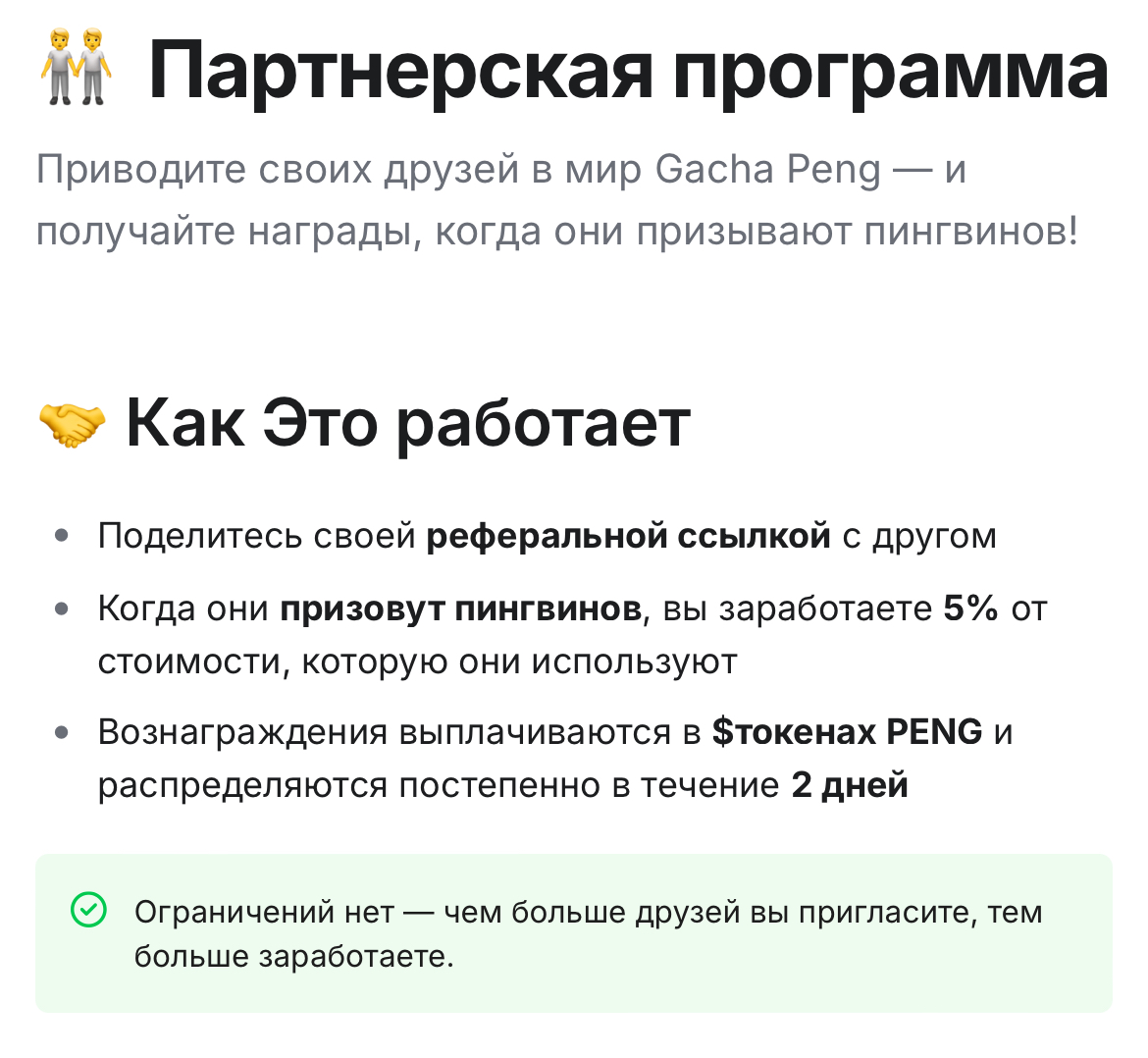Click the subtitle line получайте награды

557,232
